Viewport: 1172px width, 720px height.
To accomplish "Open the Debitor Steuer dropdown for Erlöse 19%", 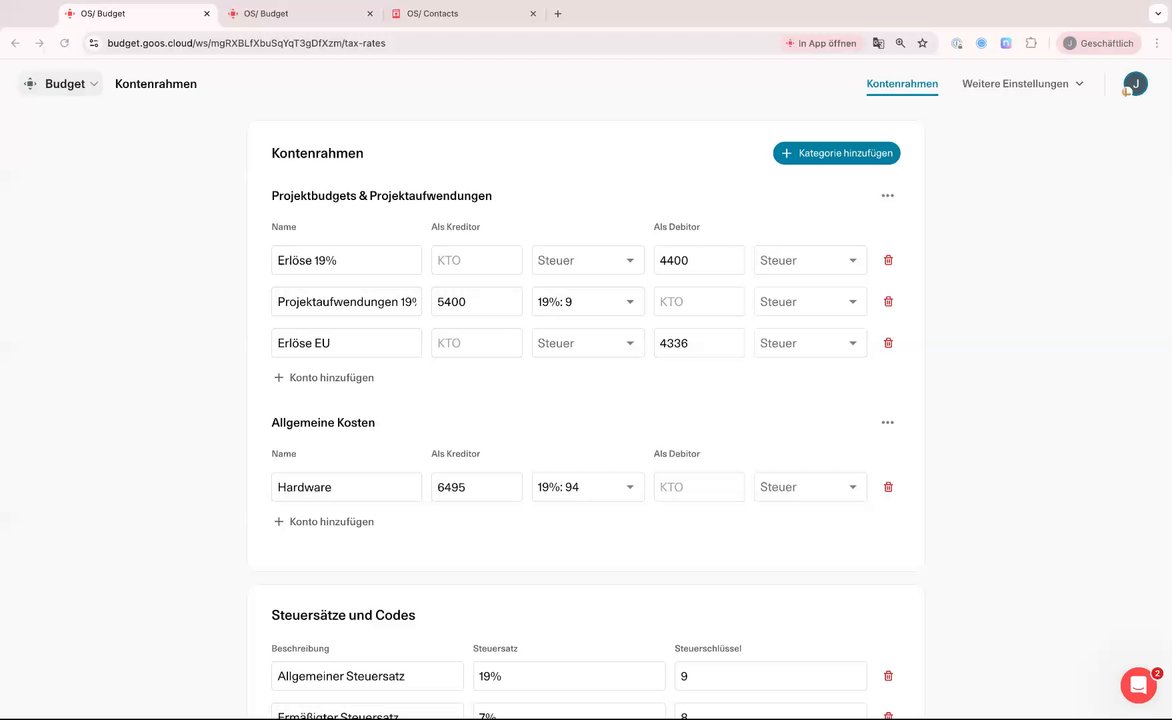I will click(810, 260).
